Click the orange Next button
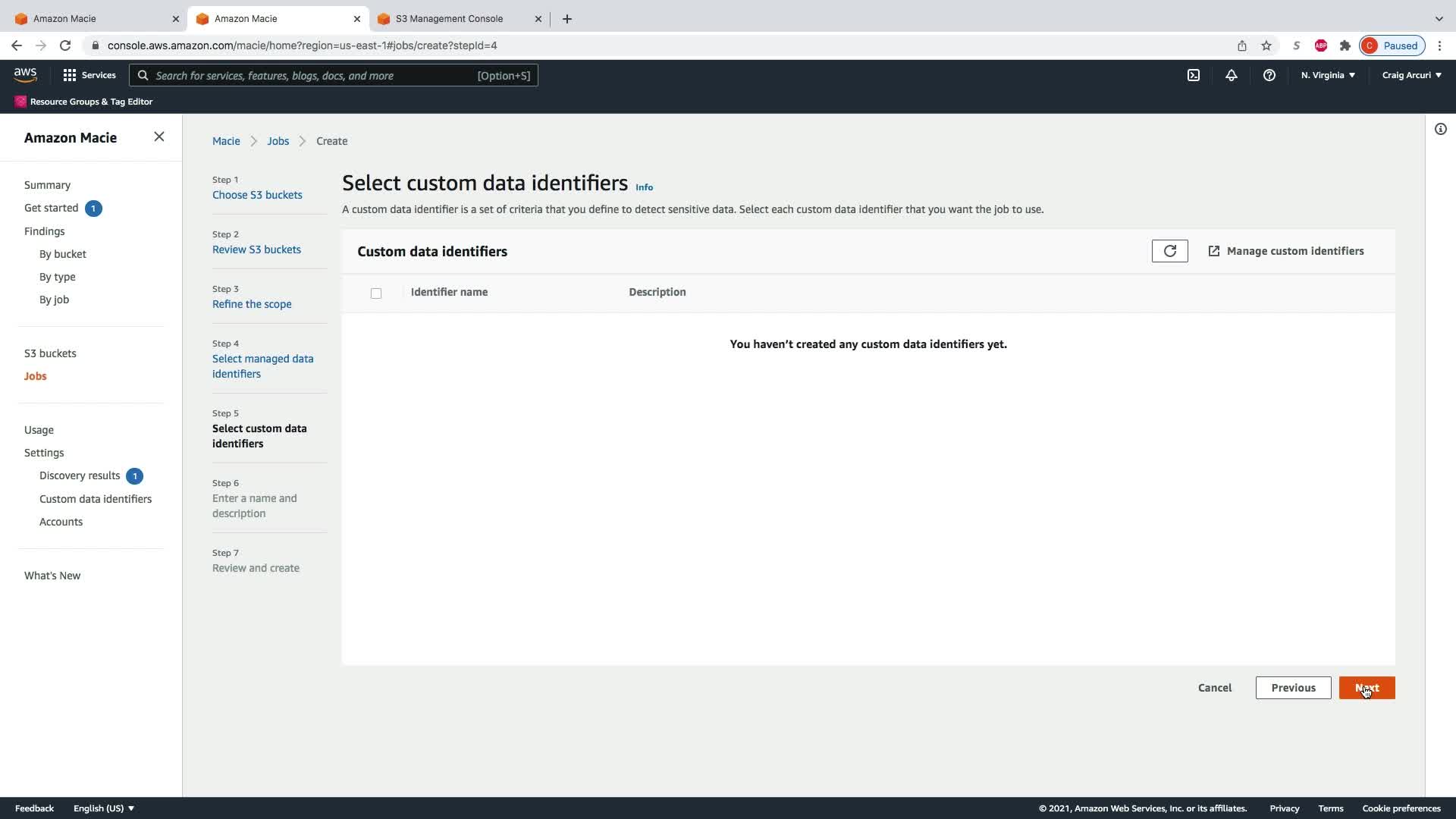The image size is (1456, 819). [1367, 688]
